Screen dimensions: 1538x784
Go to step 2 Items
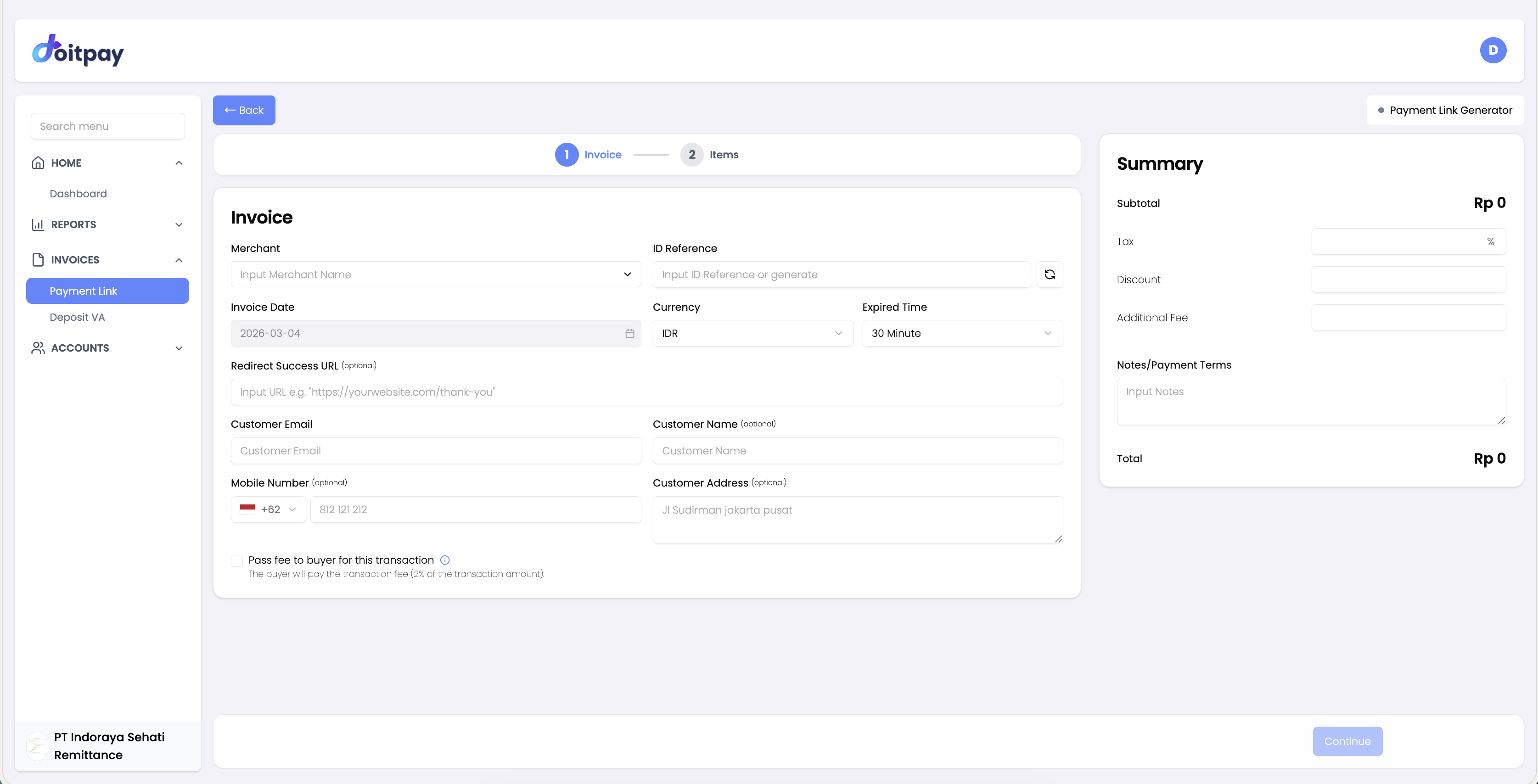pyautogui.click(x=709, y=155)
